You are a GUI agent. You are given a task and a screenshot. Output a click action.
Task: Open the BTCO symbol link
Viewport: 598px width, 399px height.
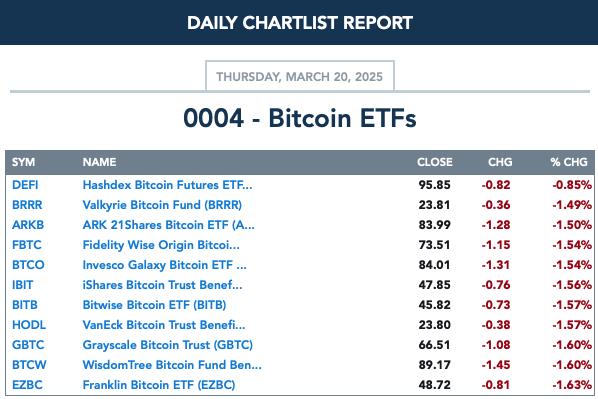click(x=28, y=265)
